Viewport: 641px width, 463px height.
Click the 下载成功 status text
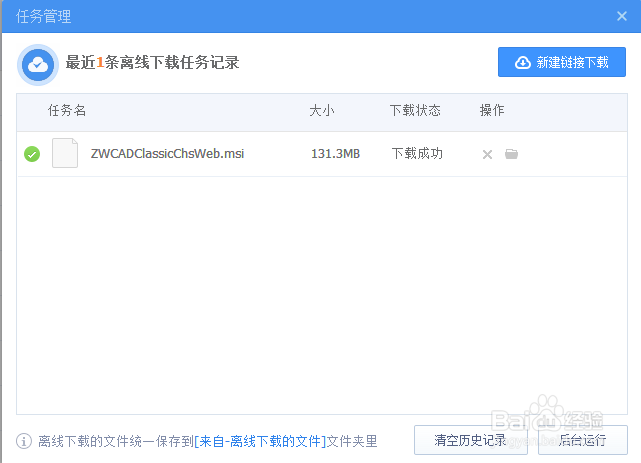point(417,154)
